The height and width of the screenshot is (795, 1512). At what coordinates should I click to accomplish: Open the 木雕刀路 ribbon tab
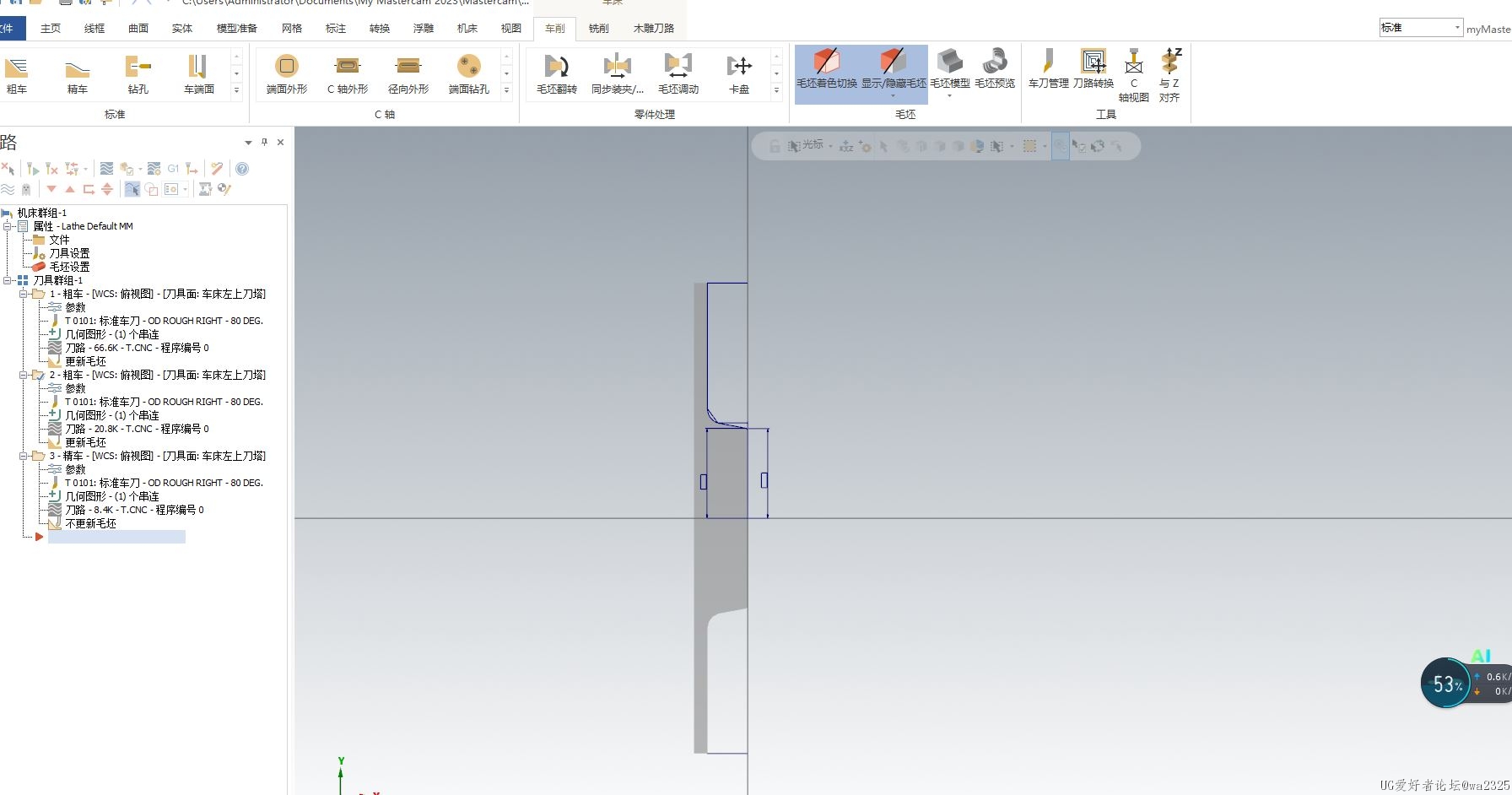click(x=654, y=28)
